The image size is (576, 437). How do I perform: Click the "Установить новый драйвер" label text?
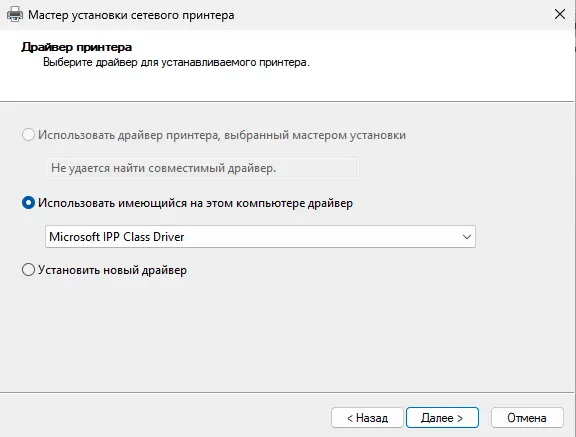click(x=112, y=270)
